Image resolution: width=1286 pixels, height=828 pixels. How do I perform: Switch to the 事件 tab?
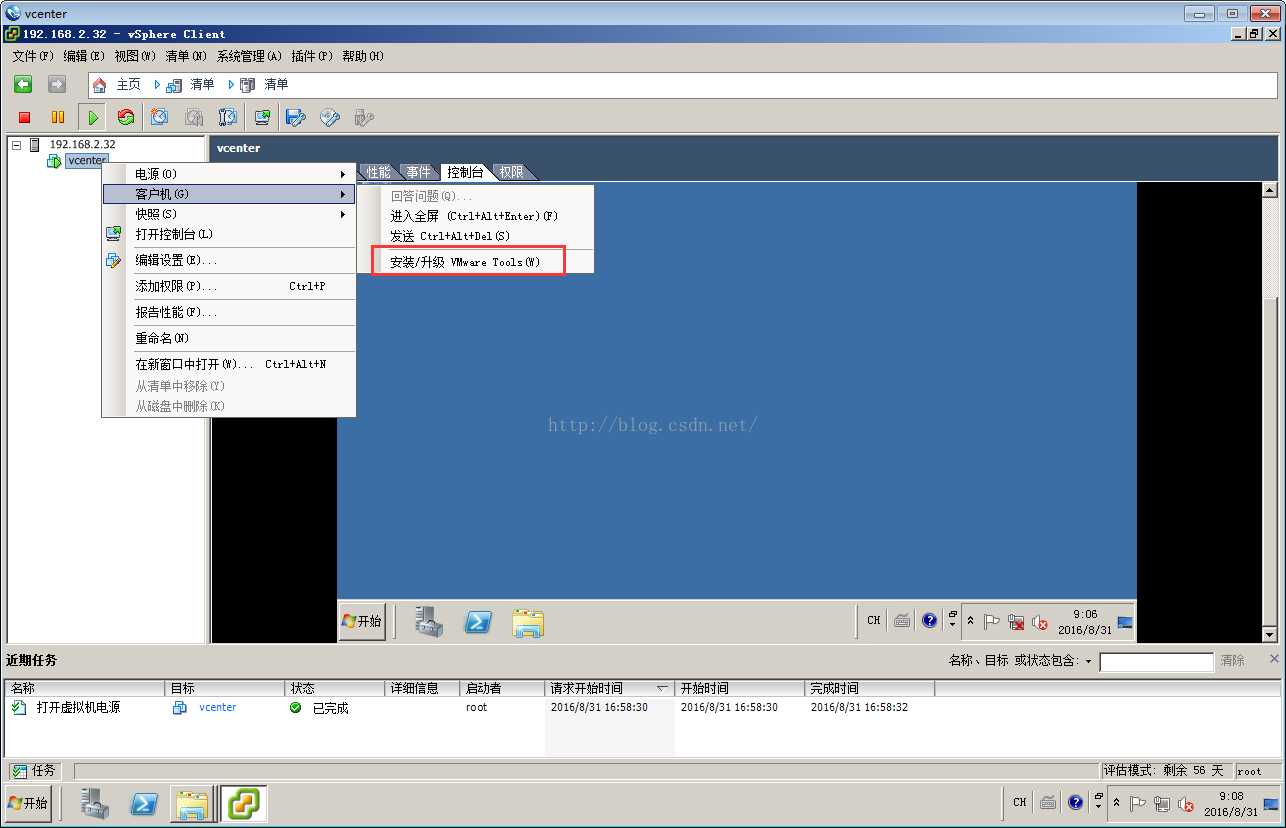(419, 172)
